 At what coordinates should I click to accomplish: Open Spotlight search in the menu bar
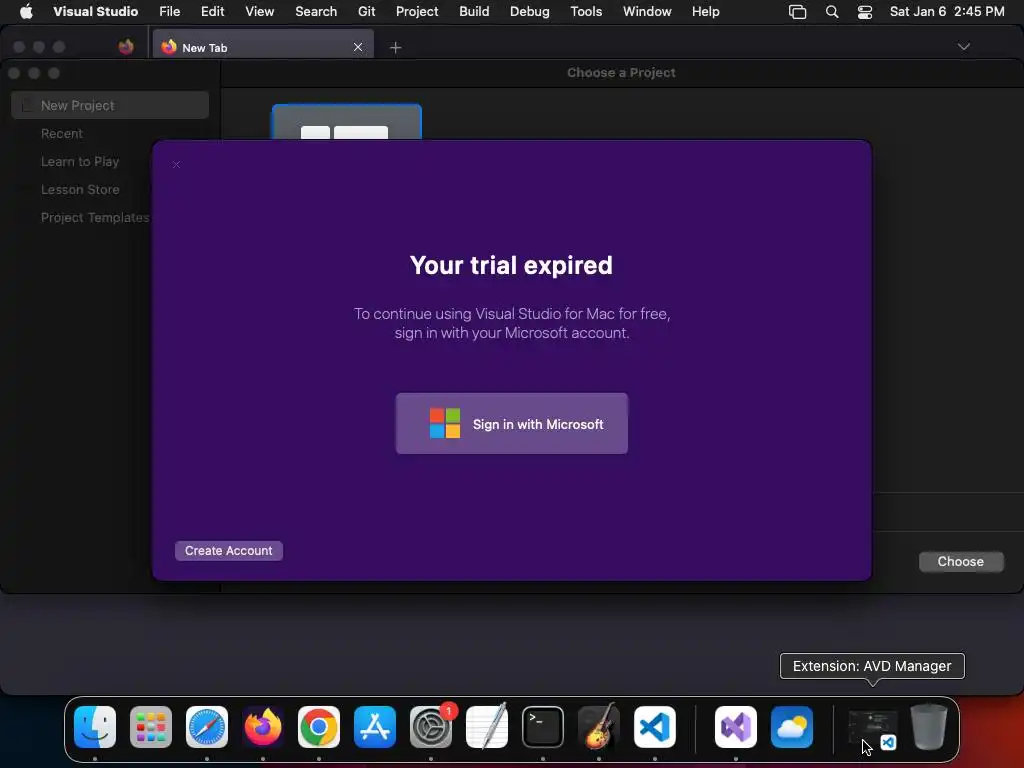(x=832, y=12)
